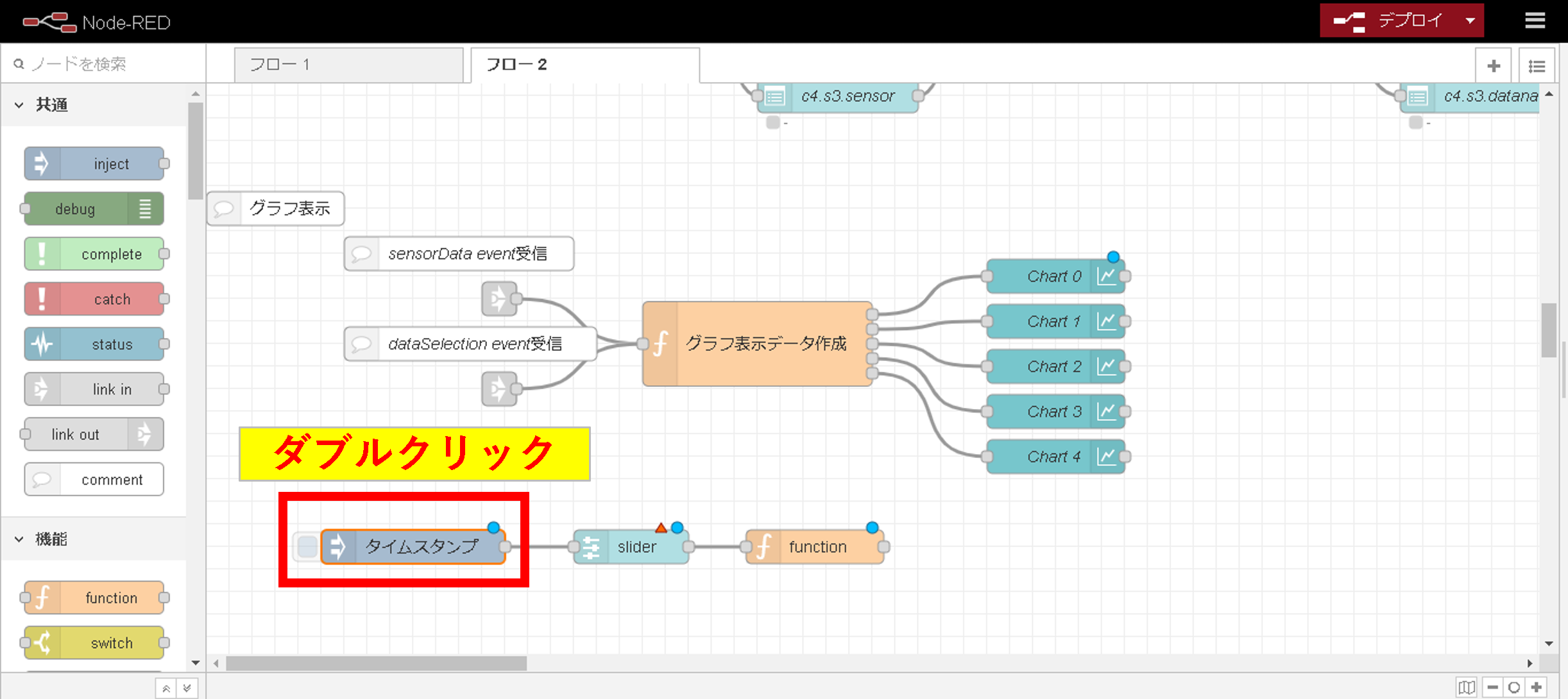Click the タイムスタンプ inject trigger button
Viewport: 1568px width, 699px height.
point(307,547)
